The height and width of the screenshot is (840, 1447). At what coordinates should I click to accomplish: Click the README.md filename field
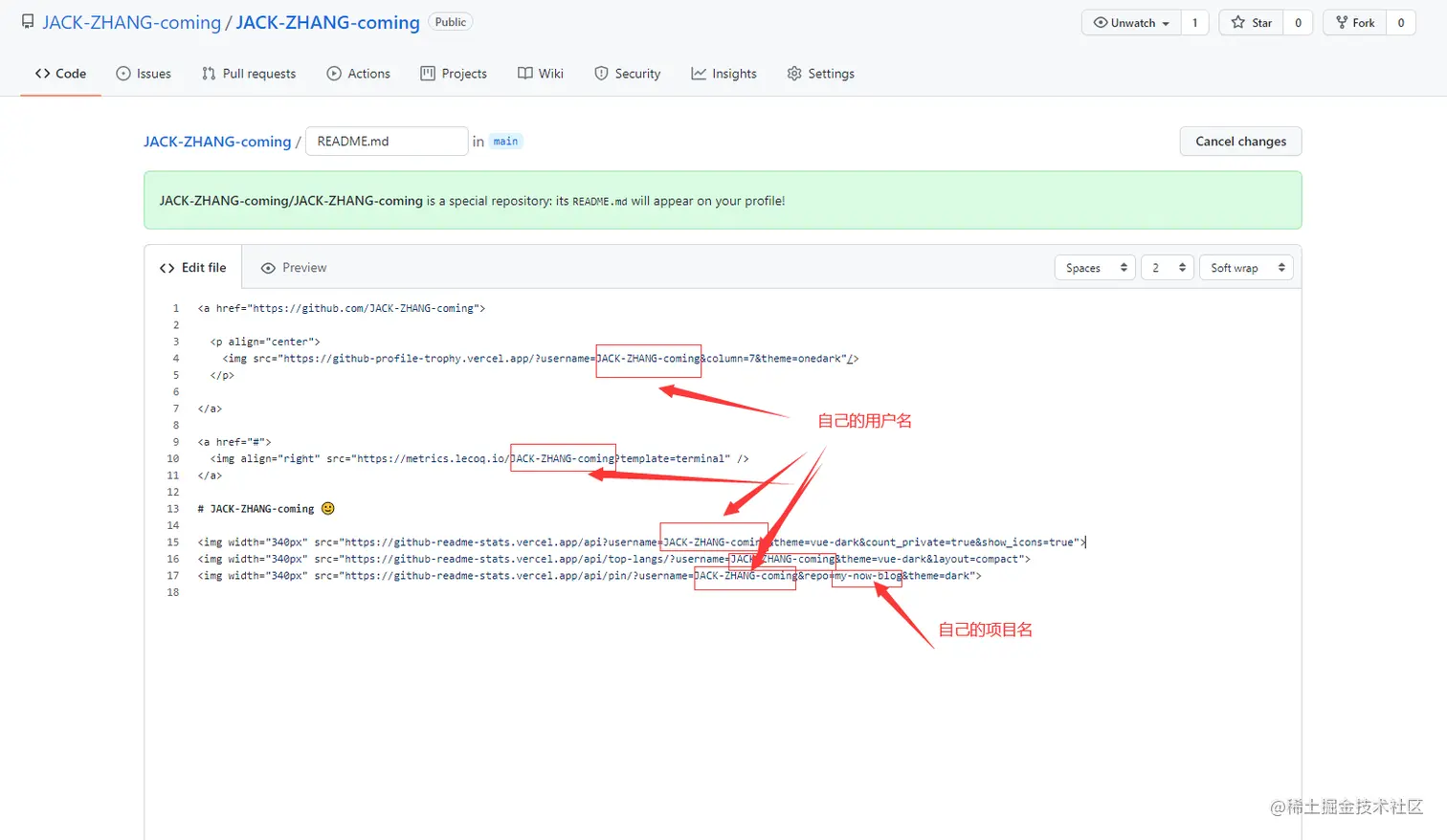(387, 142)
